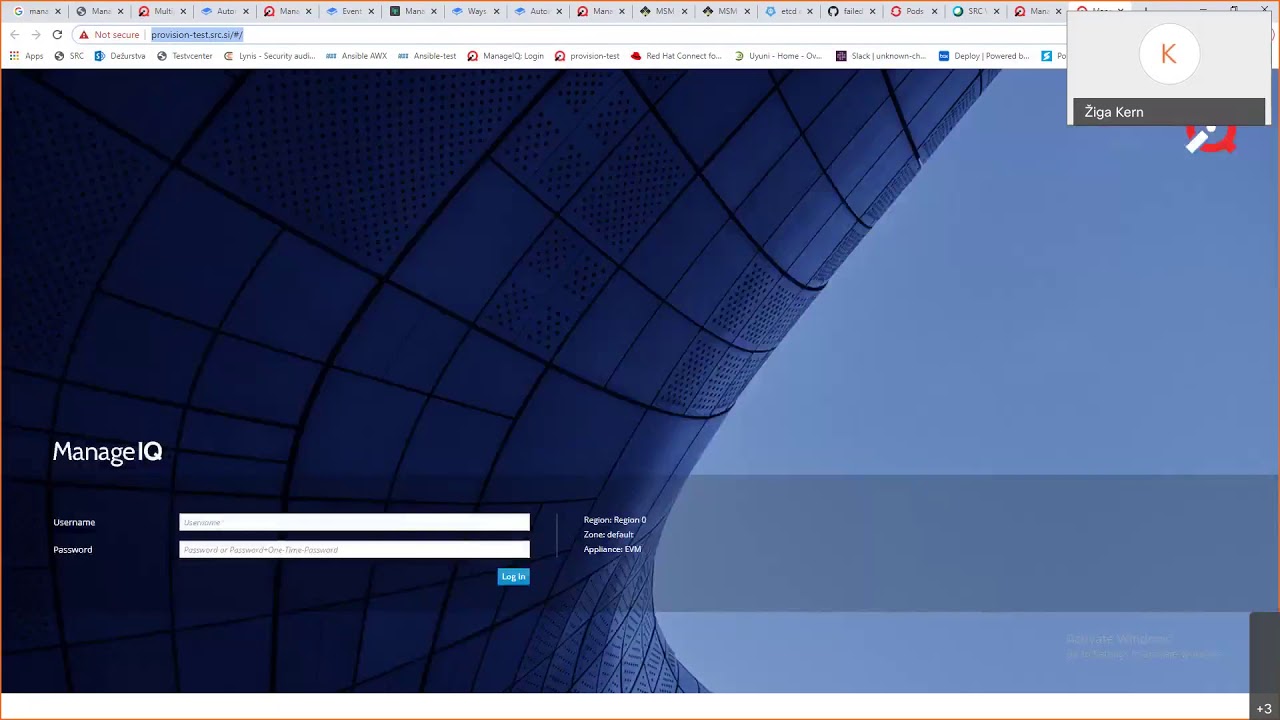This screenshot has height=720, width=1280.
Task: Click the Not secure warning icon
Action: pos(84,35)
